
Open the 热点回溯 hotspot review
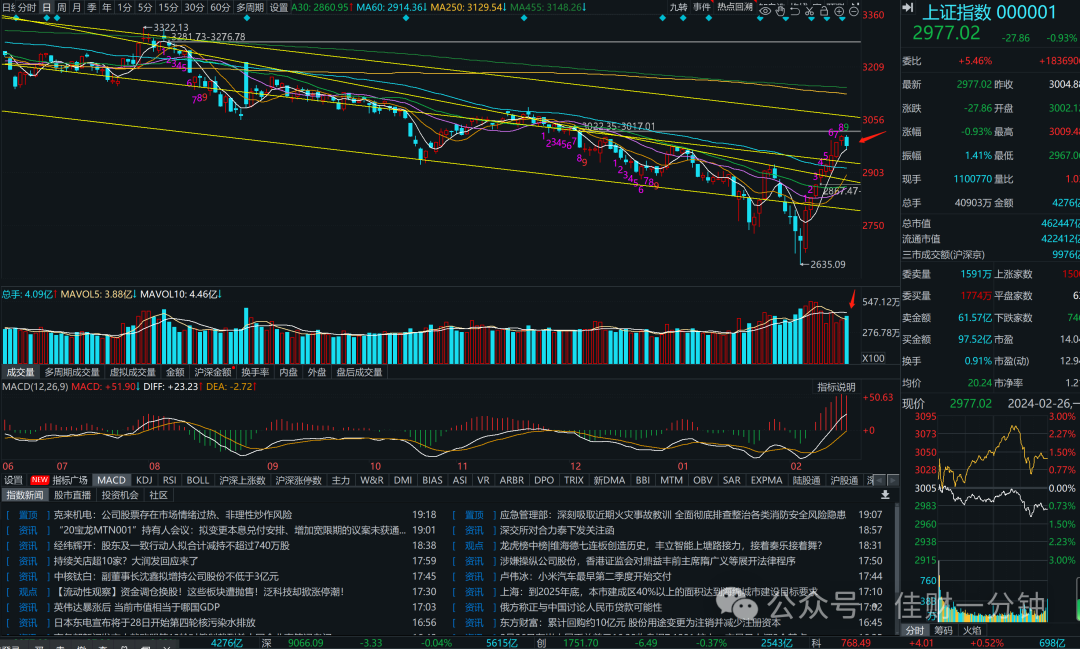(735, 7)
